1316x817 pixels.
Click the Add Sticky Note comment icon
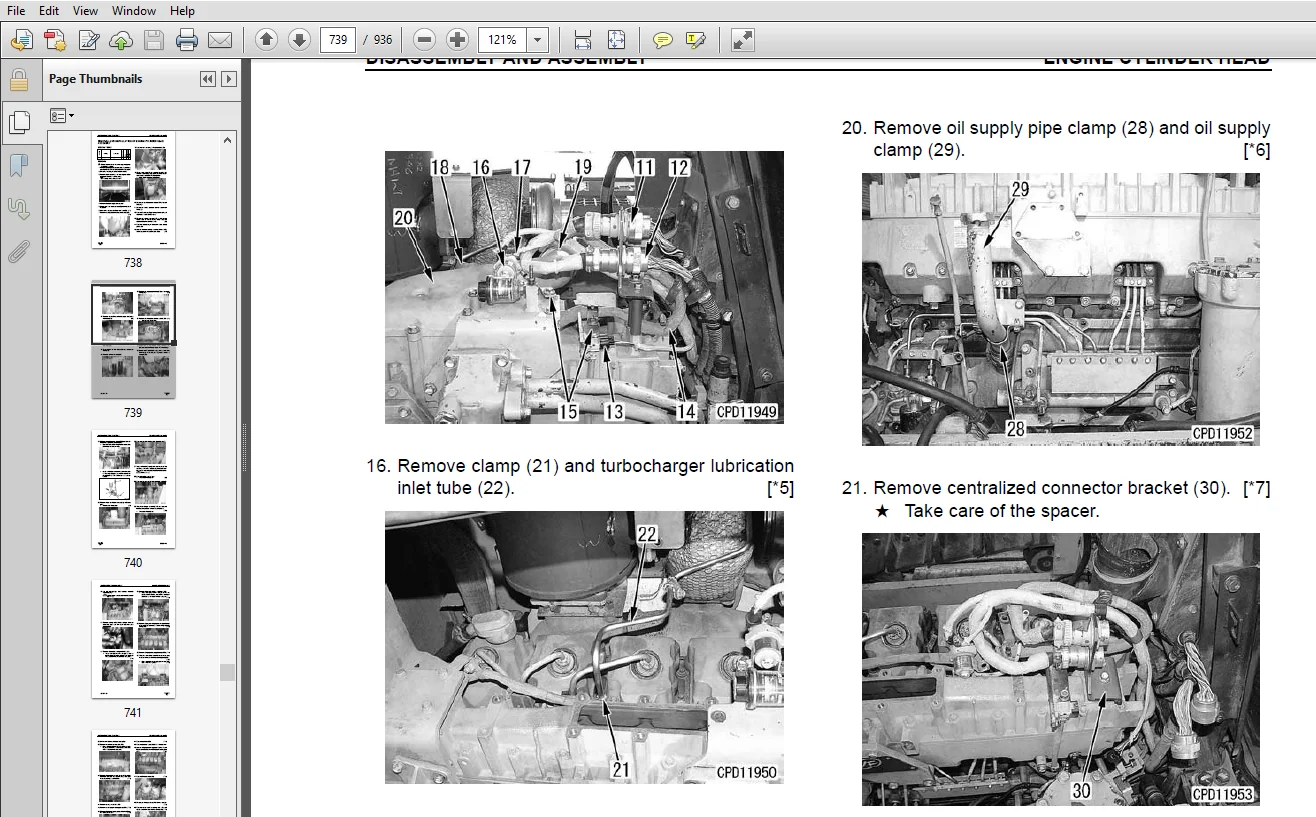click(662, 40)
